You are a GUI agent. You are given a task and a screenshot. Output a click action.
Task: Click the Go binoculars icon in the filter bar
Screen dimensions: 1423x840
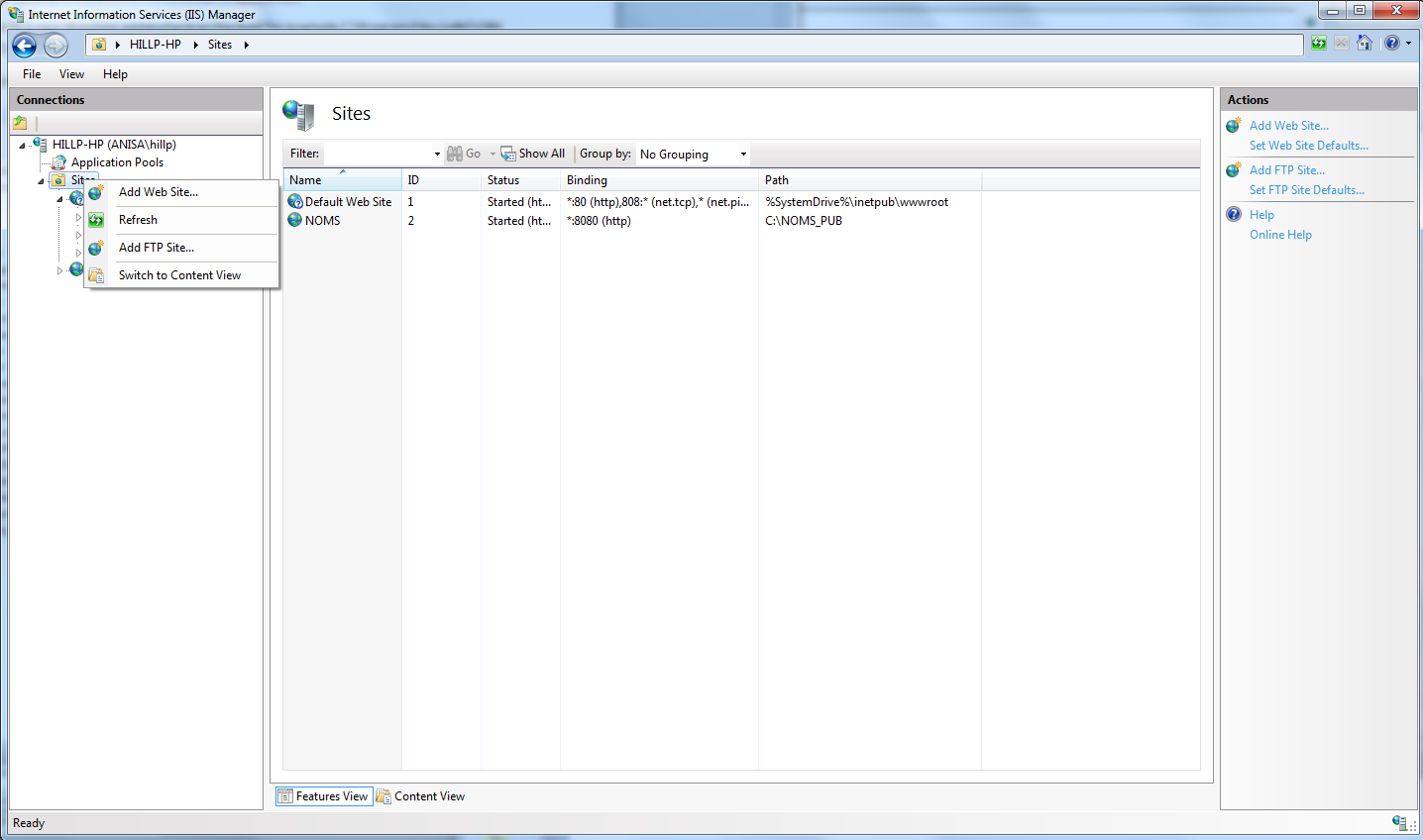[455, 154]
